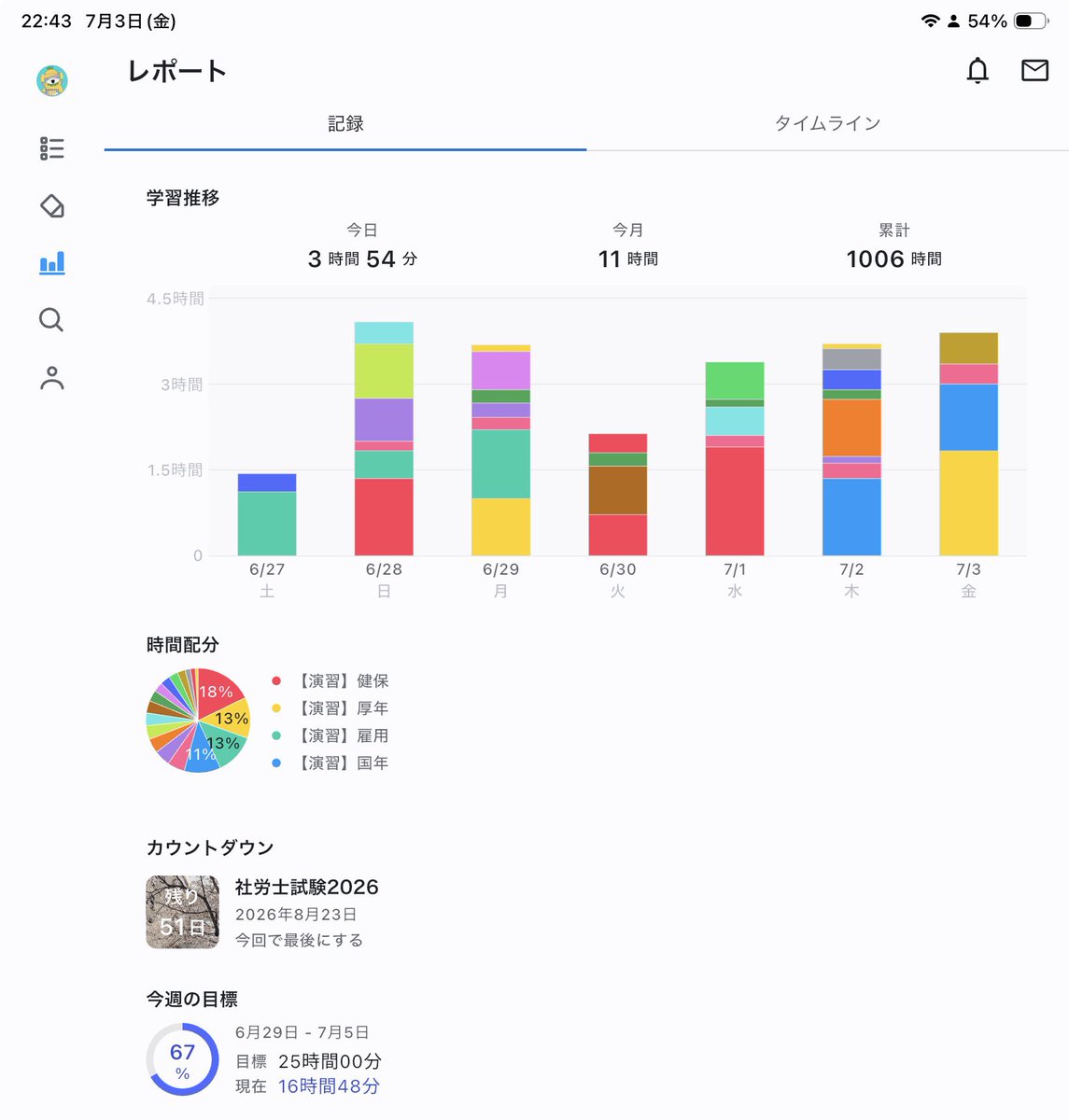Tap the 【演習】国年 legend label

click(342, 763)
